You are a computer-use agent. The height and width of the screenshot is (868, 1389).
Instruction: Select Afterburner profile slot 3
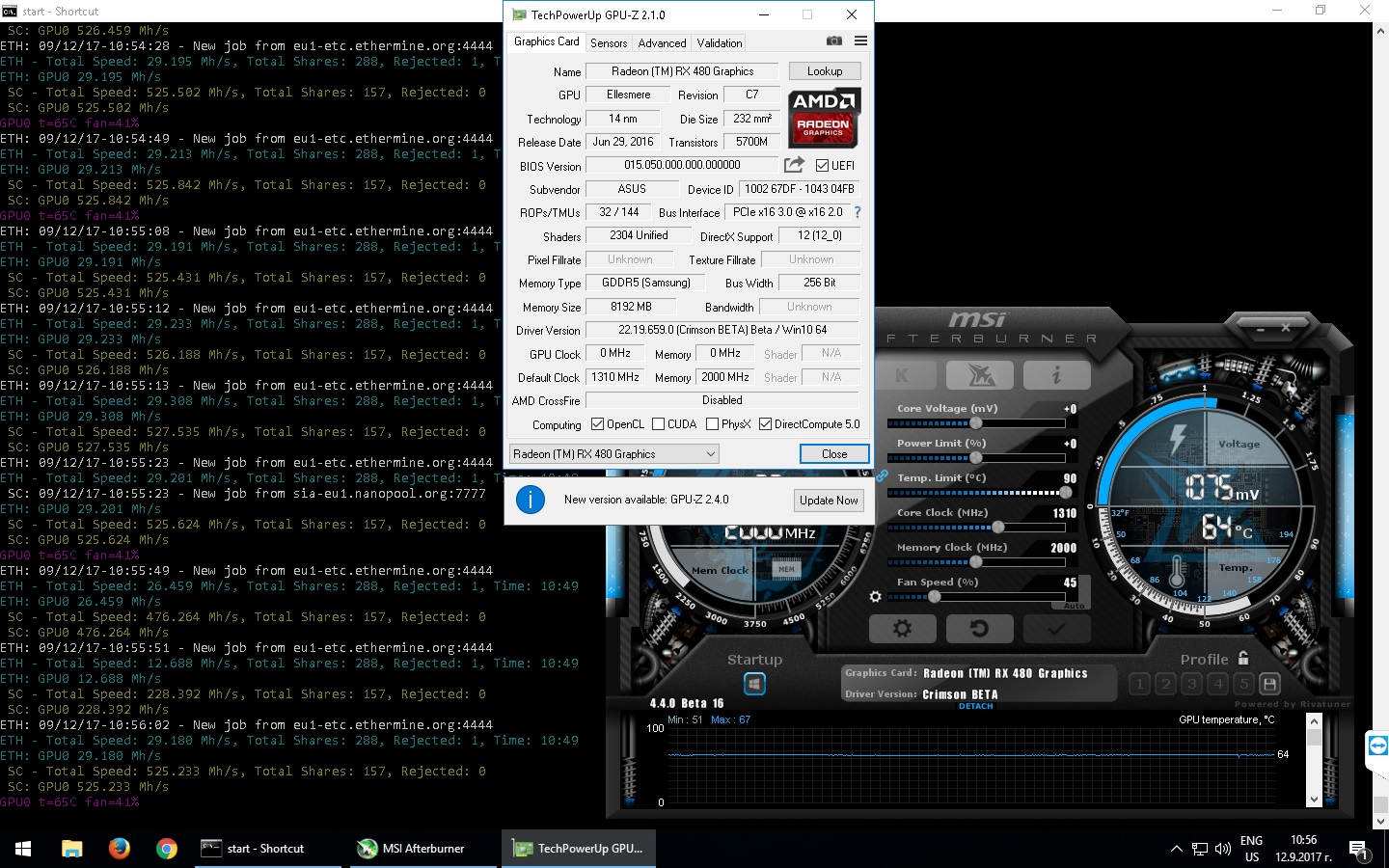click(1191, 684)
